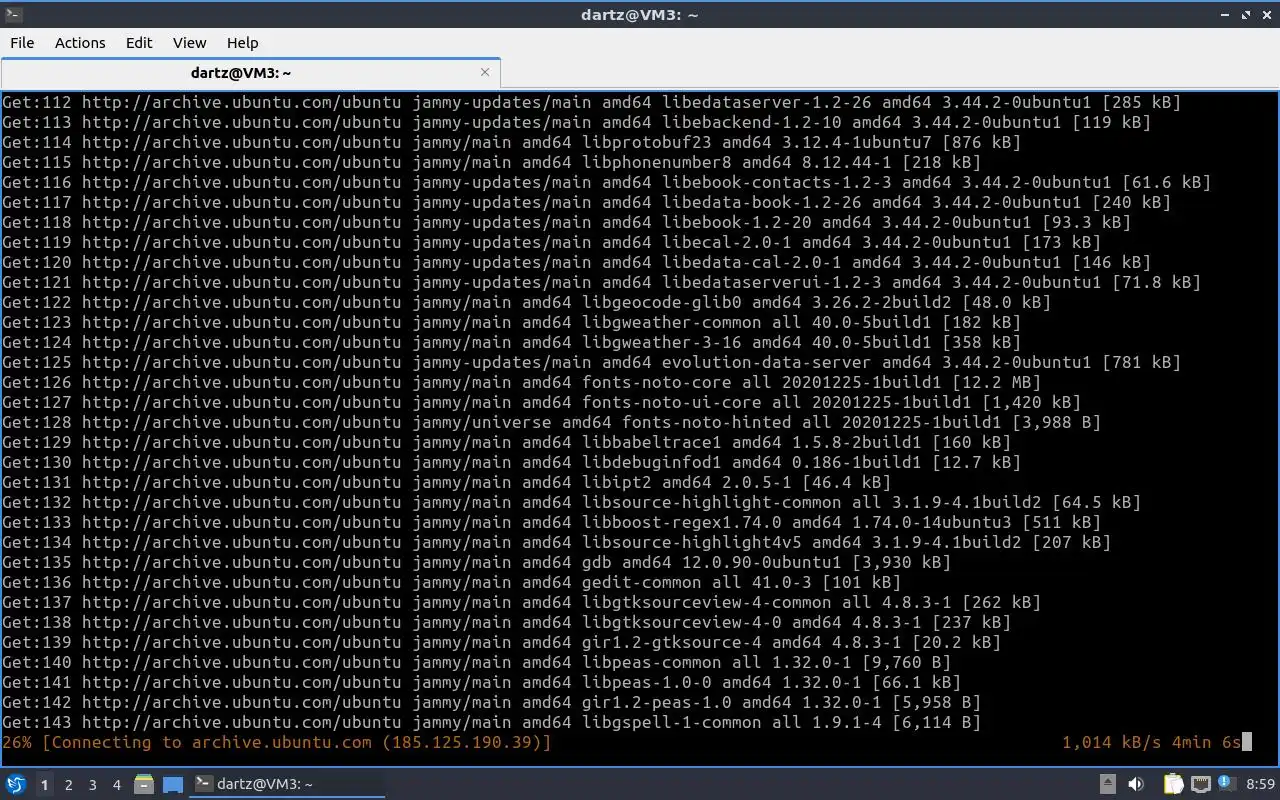The image size is (1280, 800).
Task: Click the Get:124 libgweather-3-16 line
Action: point(511,342)
